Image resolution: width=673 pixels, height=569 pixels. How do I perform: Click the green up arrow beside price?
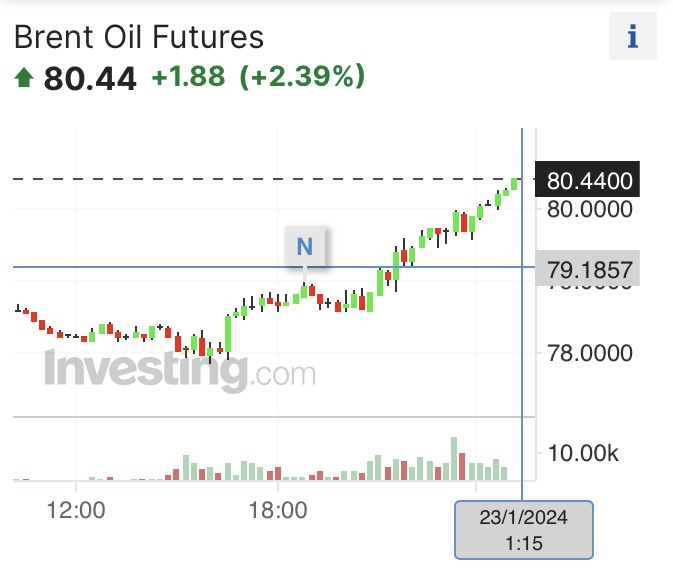[x=23, y=76]
